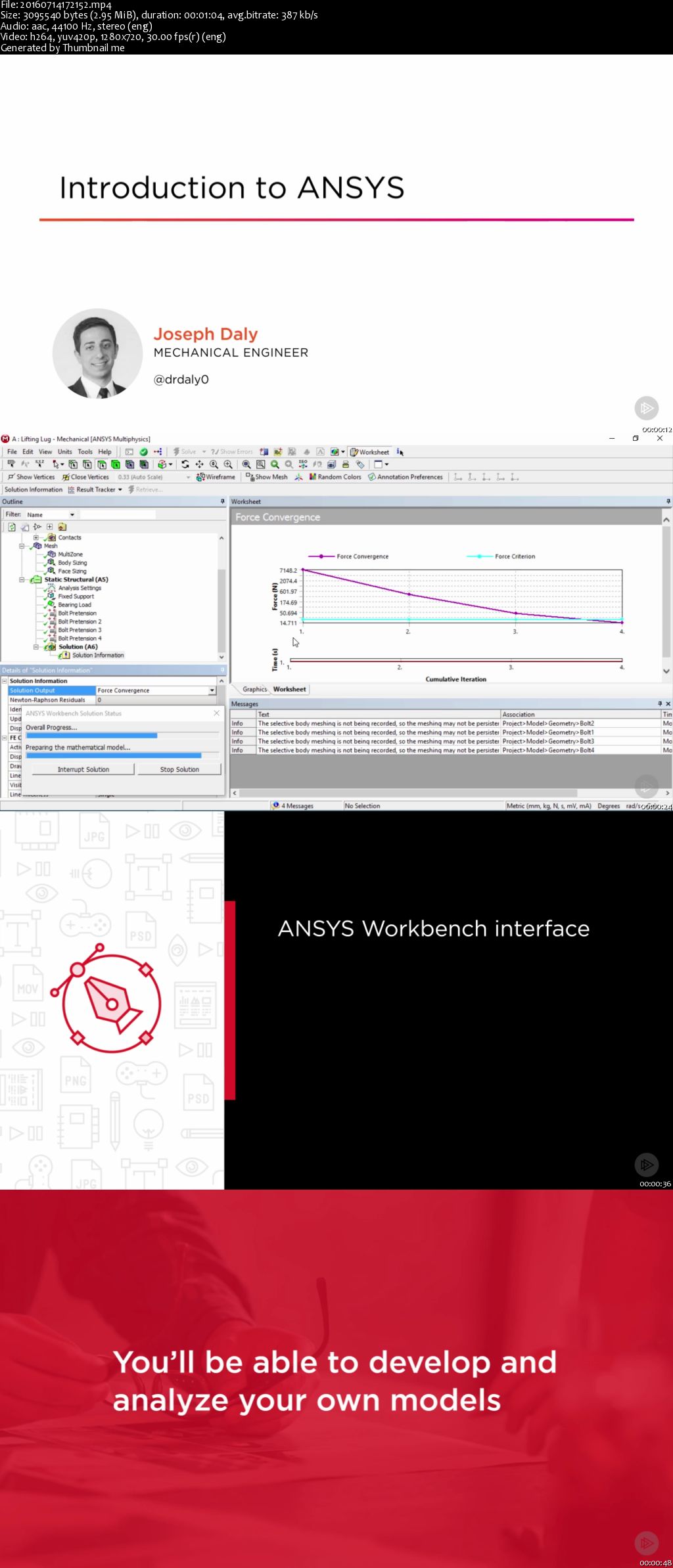This screenshot has height=1568, width=673.
Task: Click the green checkmark update icon in toolbar
Action: tap(143, 452)
